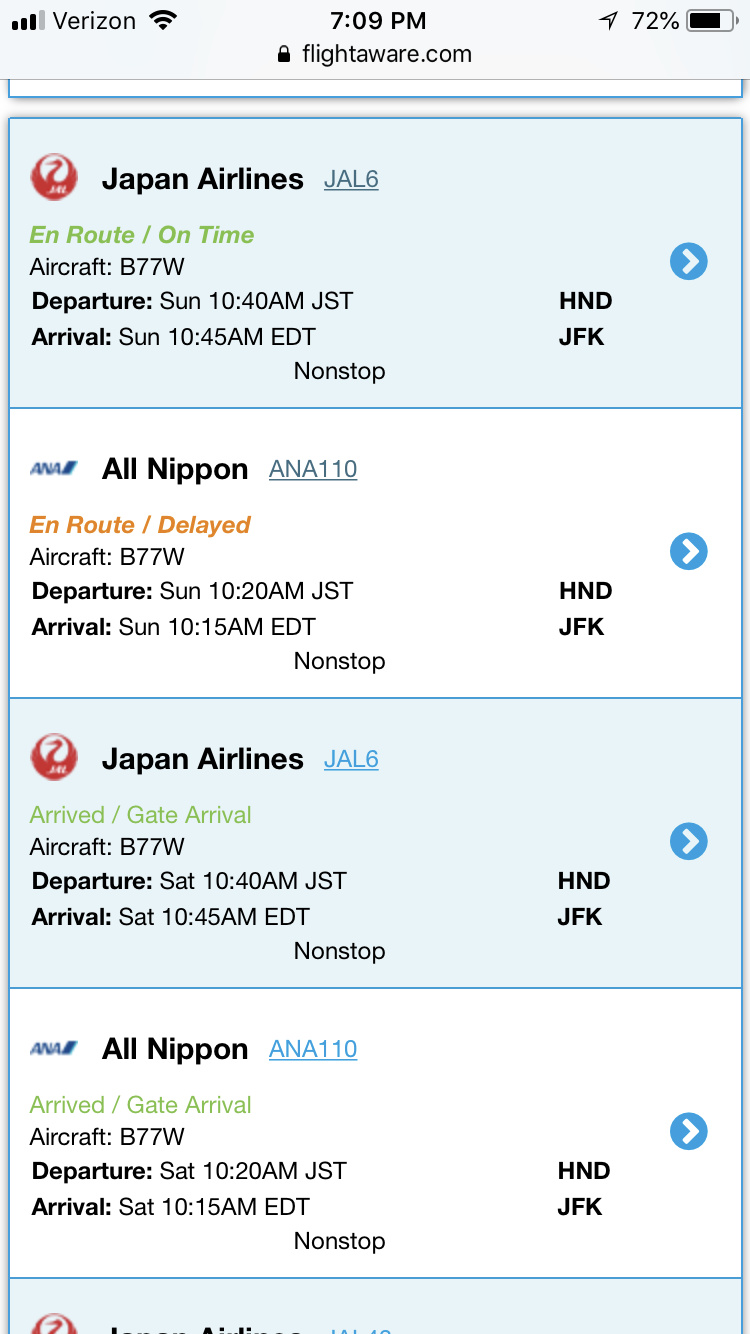Open details arrow for Sunday JAL6 flight
This screenshot has height=1334, width=750.
[688, 262]
